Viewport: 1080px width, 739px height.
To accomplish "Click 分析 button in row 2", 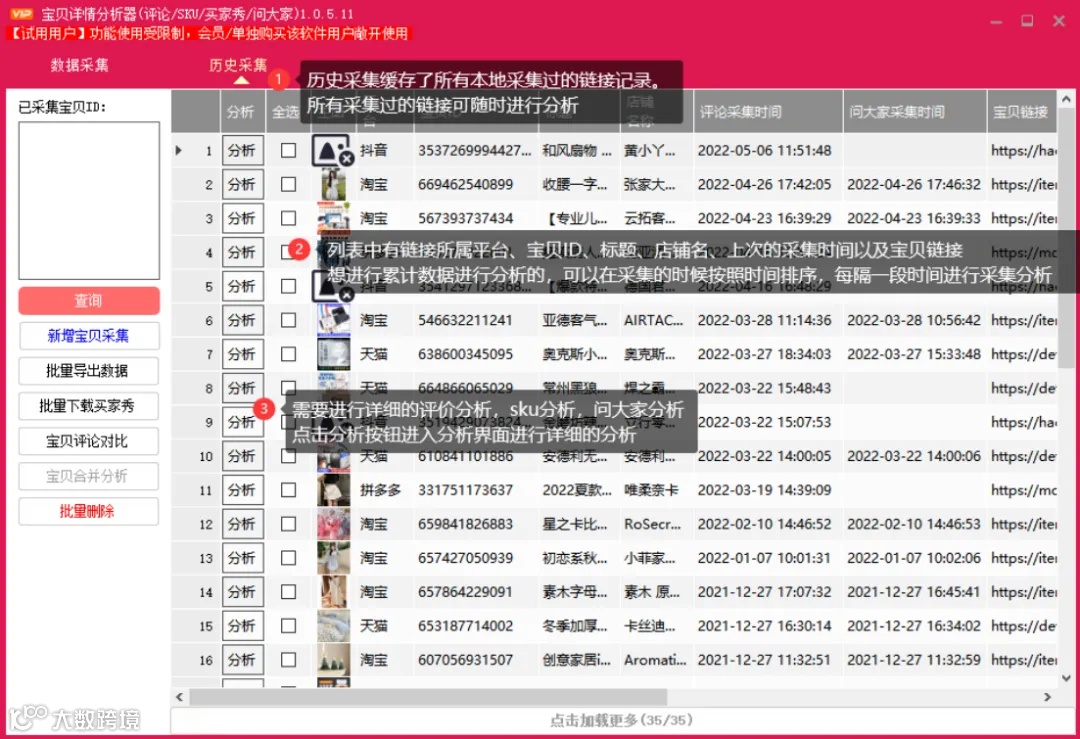I will pyautogui.click(x=242, y=185).
